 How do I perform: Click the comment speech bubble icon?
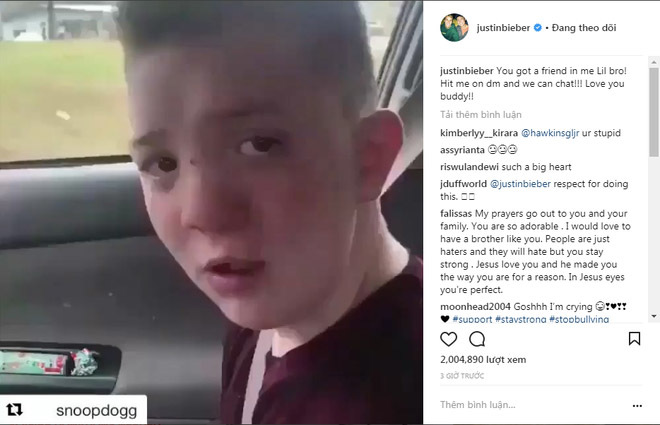pos(477,339)
